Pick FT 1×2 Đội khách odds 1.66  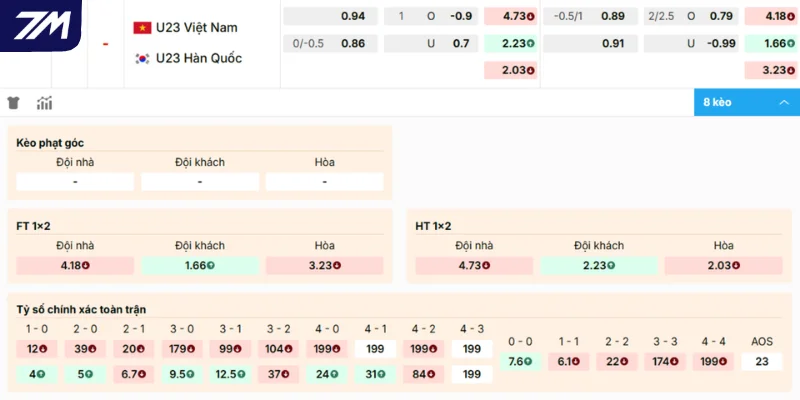click(200, 266)
